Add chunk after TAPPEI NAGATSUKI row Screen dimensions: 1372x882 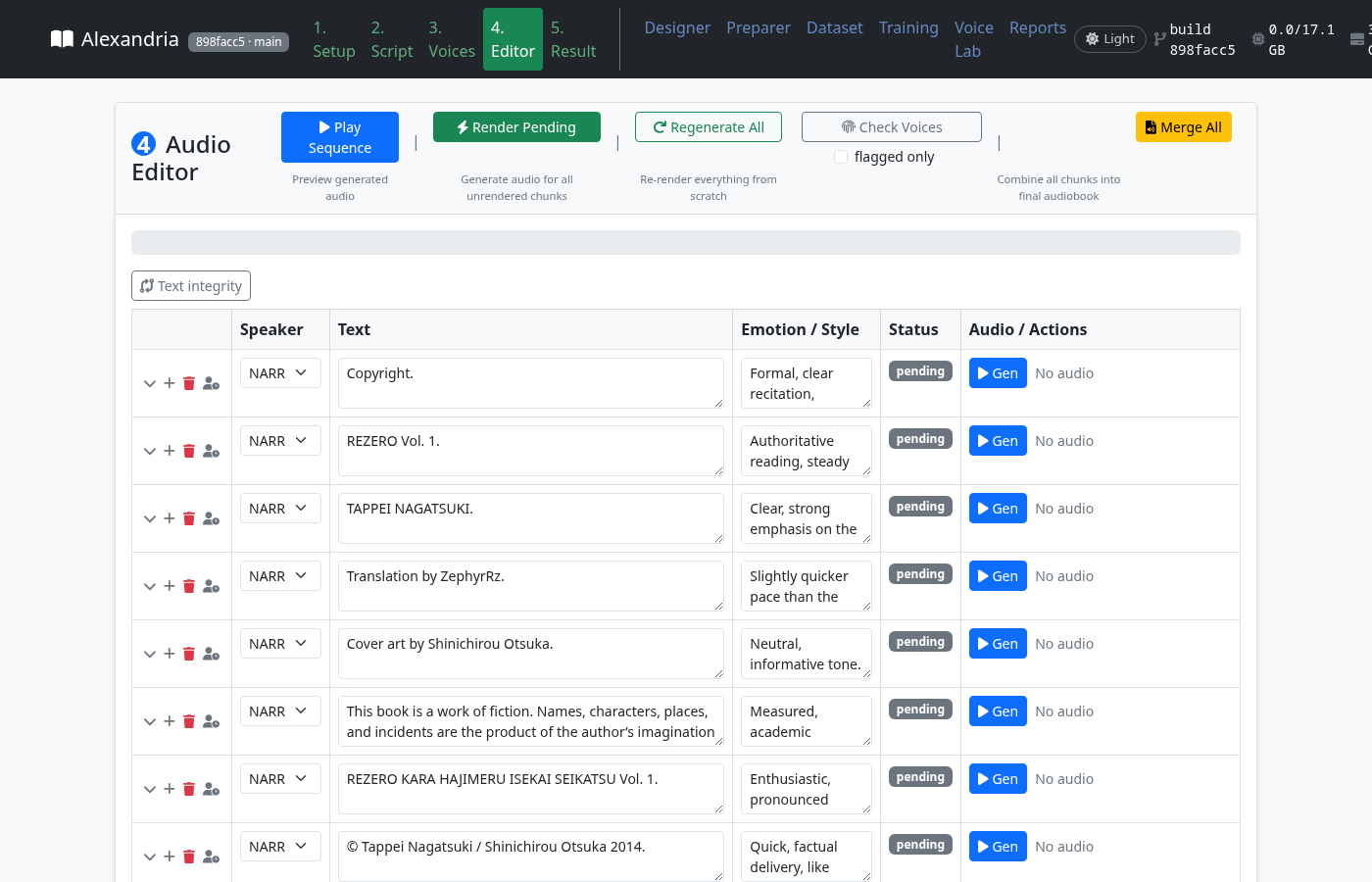pyautogui.click(x=169, y=518)
